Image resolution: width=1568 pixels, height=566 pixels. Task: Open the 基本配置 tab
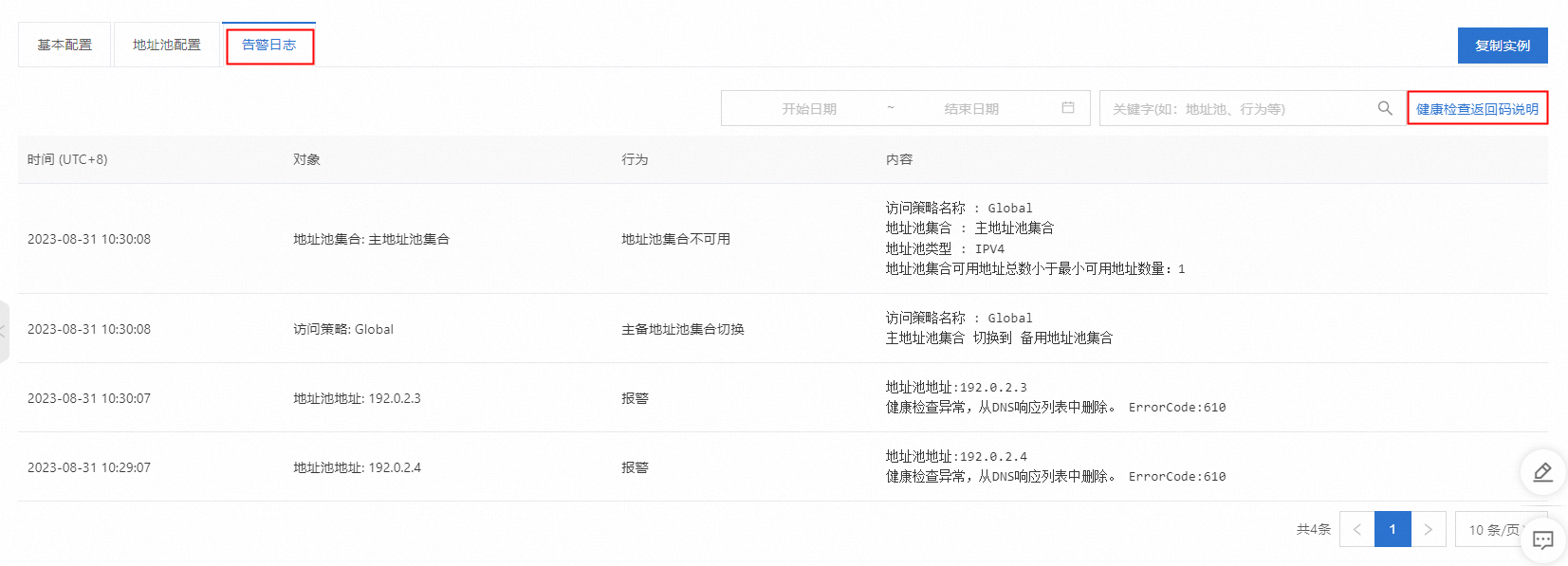tap(65, 45)
